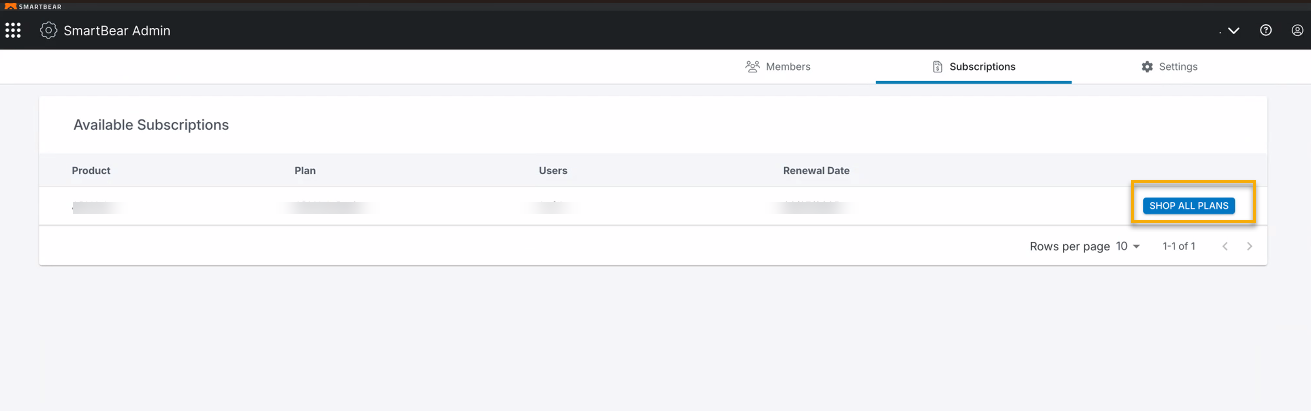This screenshot has width=1311, height=411.
Task: Open the Rows per page dropdown
Action: (x=1128, y=246)
